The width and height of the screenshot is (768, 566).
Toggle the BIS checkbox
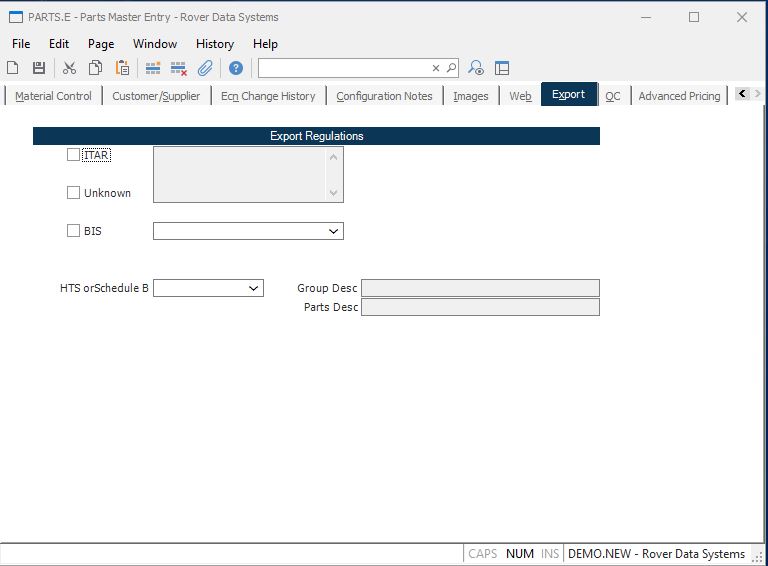tap(73, 231)
